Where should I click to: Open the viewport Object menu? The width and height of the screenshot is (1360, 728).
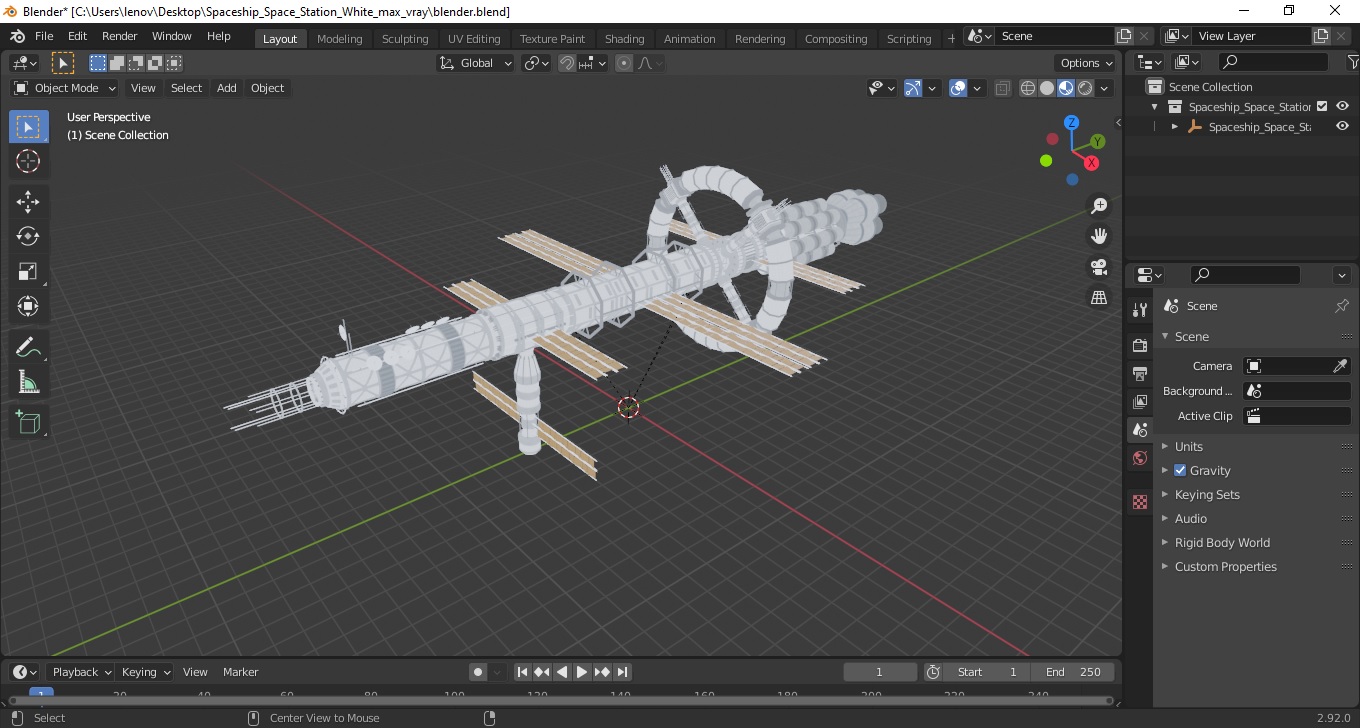coord(267,88)
